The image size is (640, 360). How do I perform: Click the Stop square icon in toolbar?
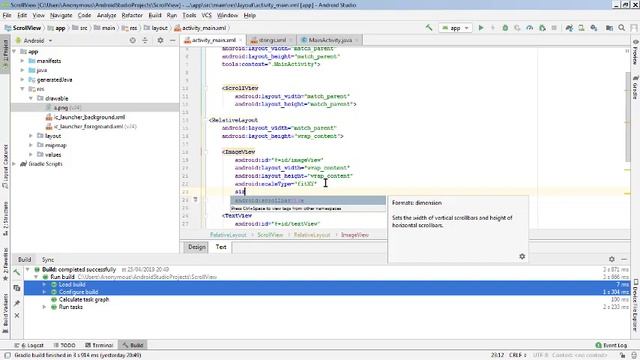554,28
